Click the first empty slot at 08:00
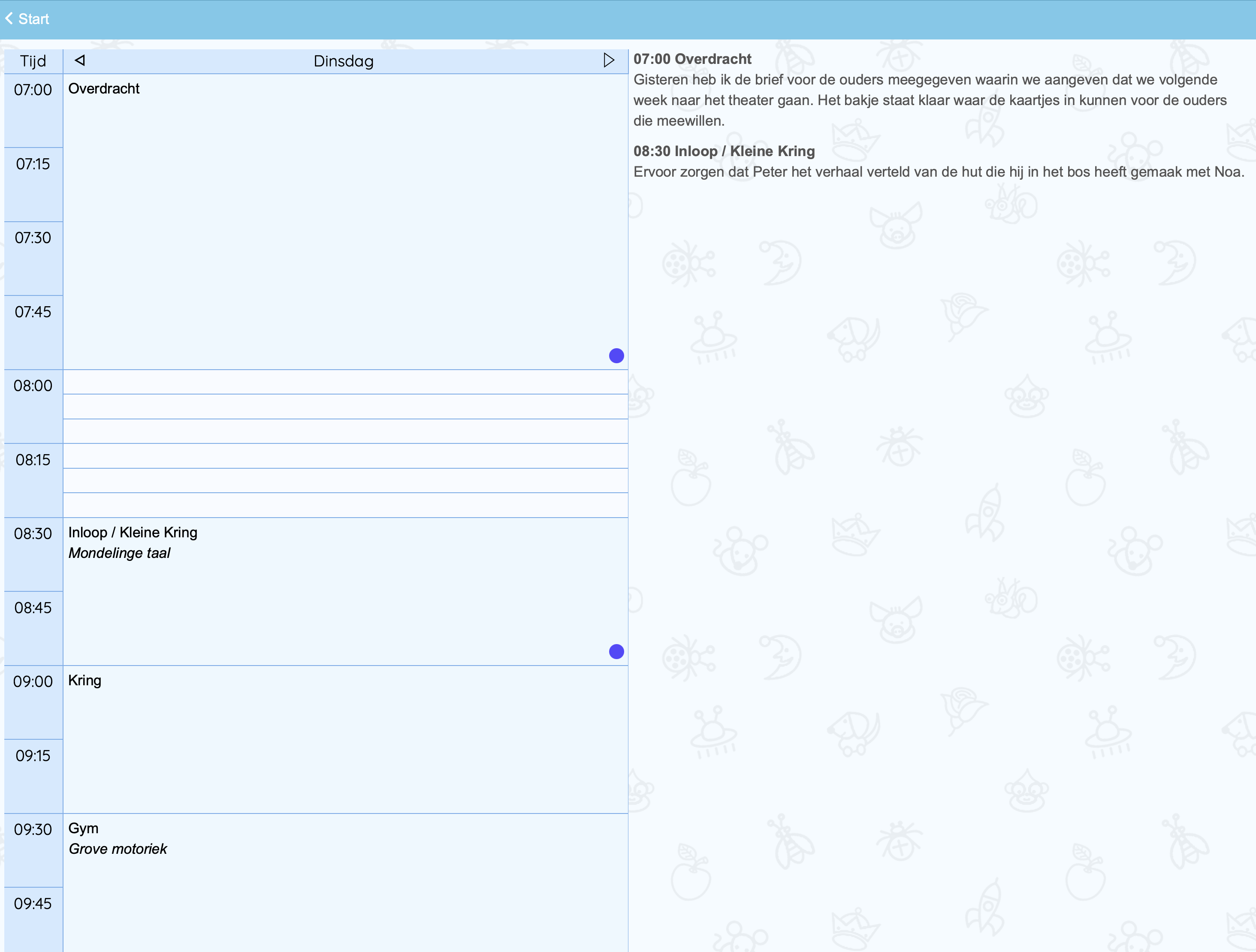Viewport: 1256px width, 952px height. coord(345,382)
